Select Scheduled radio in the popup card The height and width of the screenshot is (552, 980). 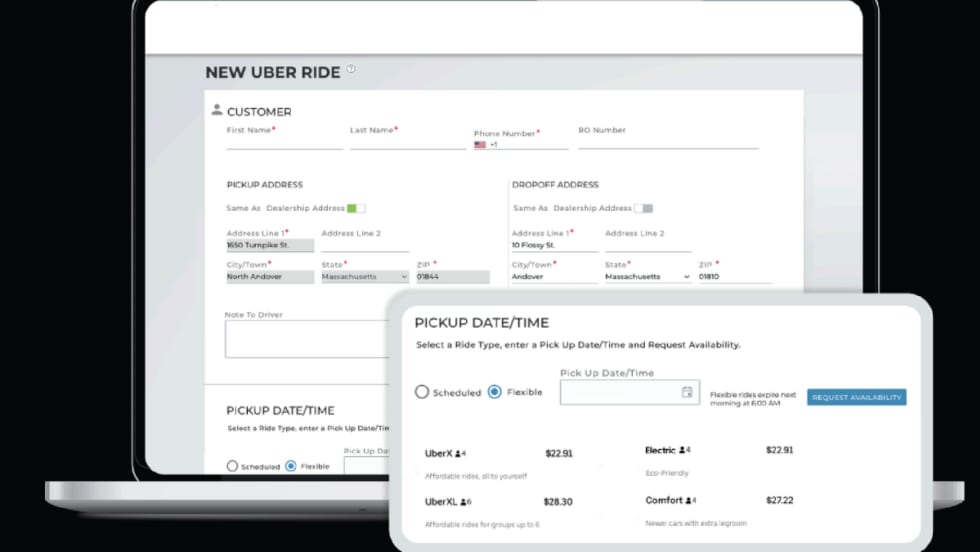pyautogui.click(x=422, y=392)
